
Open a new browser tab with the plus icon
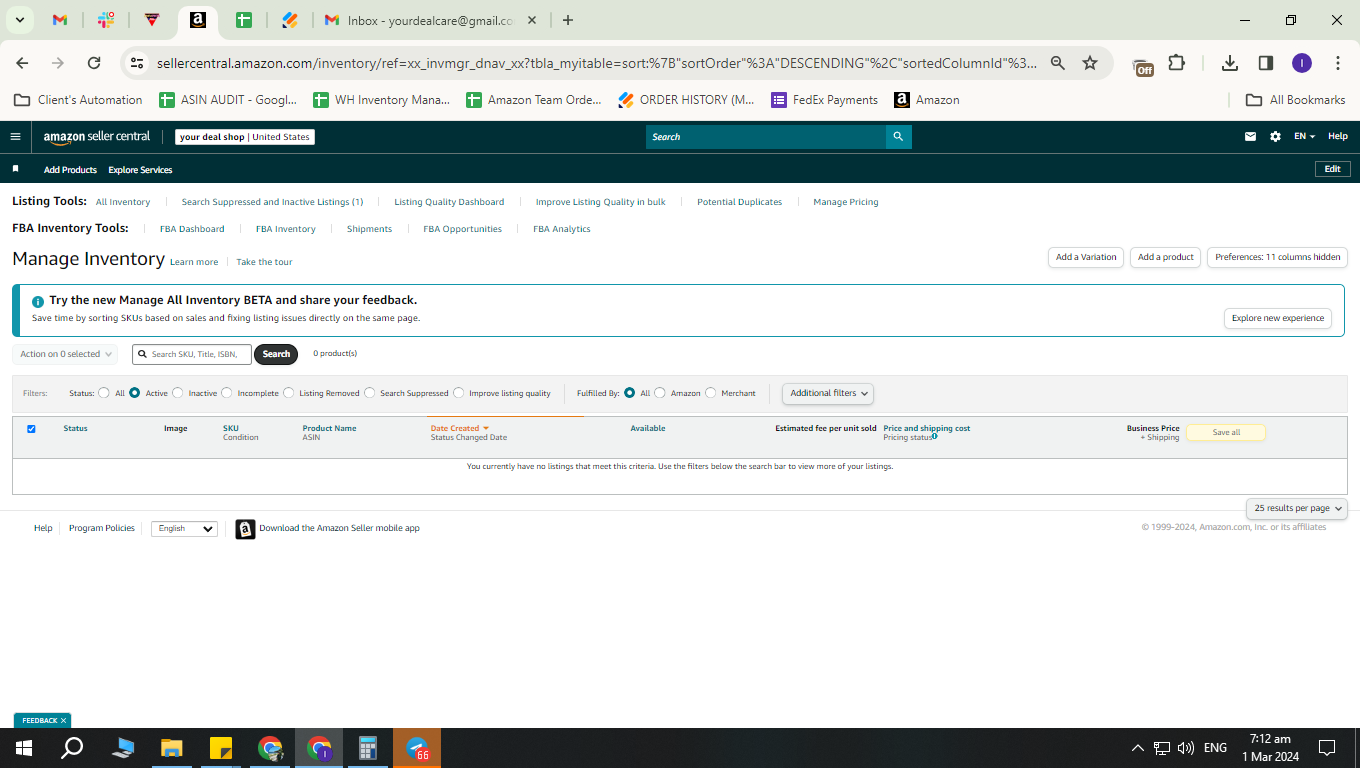pyautogui.click(x=568, y=20)
